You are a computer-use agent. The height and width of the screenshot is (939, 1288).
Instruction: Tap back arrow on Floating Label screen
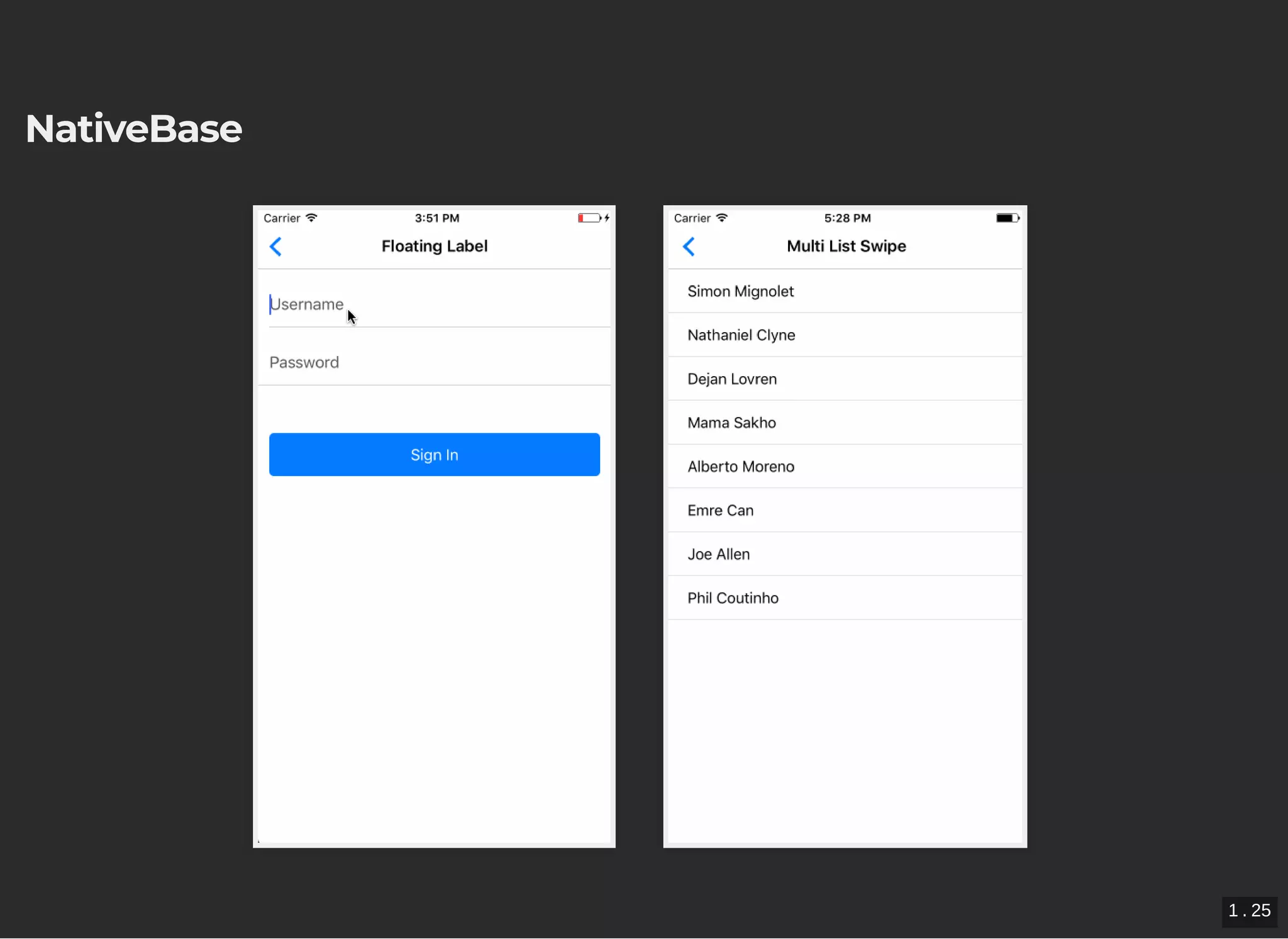click(275, 247)
